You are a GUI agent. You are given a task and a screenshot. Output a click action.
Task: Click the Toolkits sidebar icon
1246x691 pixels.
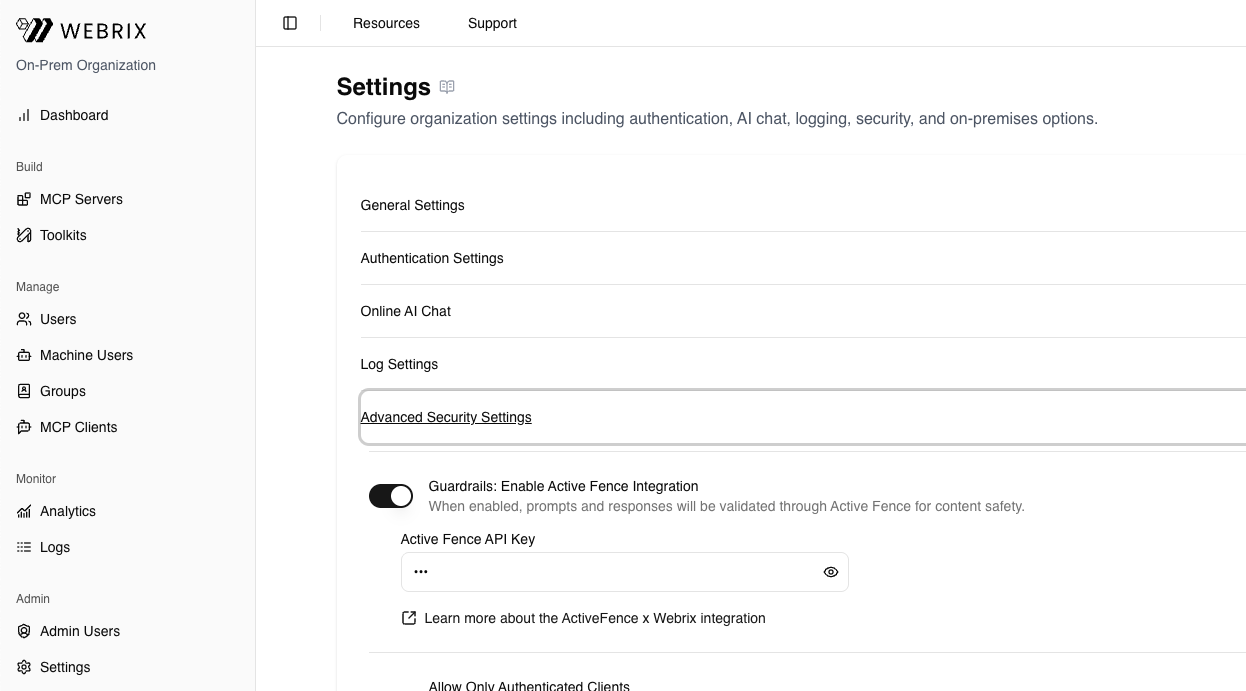pyautogui.click(x=24, y=235)
